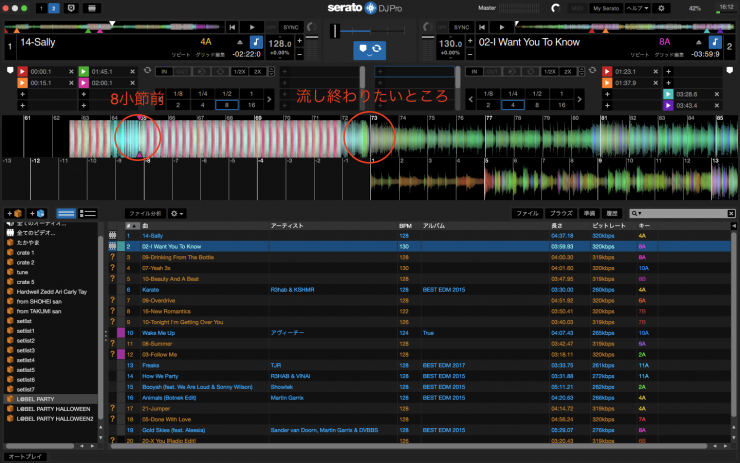Open the ブラウズ panel tab
This screenshot has height=463, width=740.
coord(561,213)
